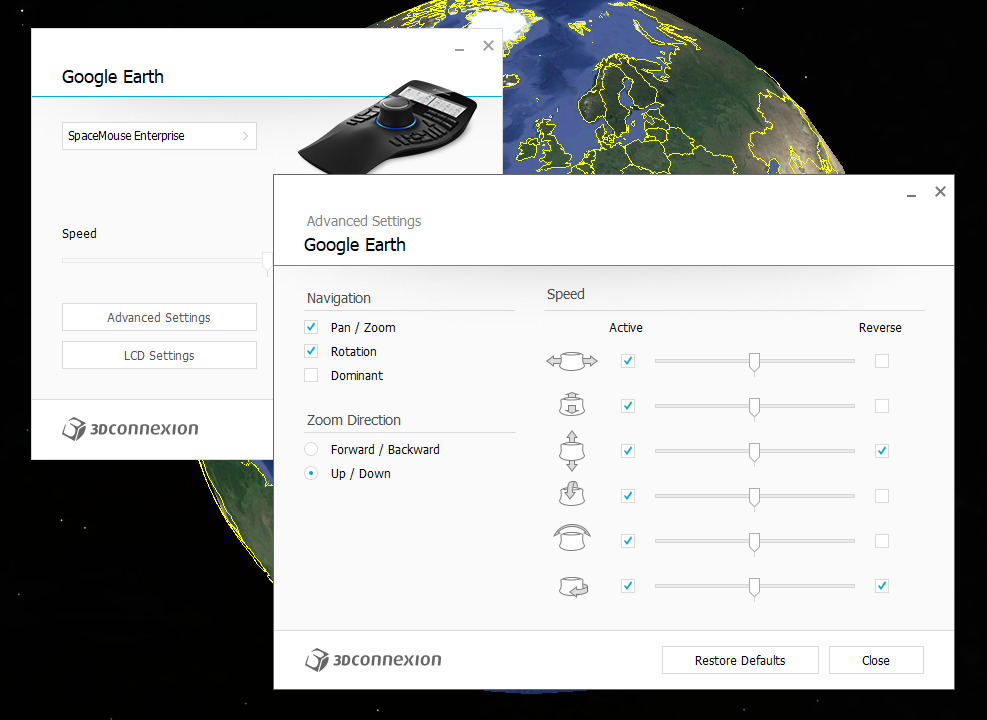Enable Reverse for tilt axis
The image size is (987, 720).
882,496
